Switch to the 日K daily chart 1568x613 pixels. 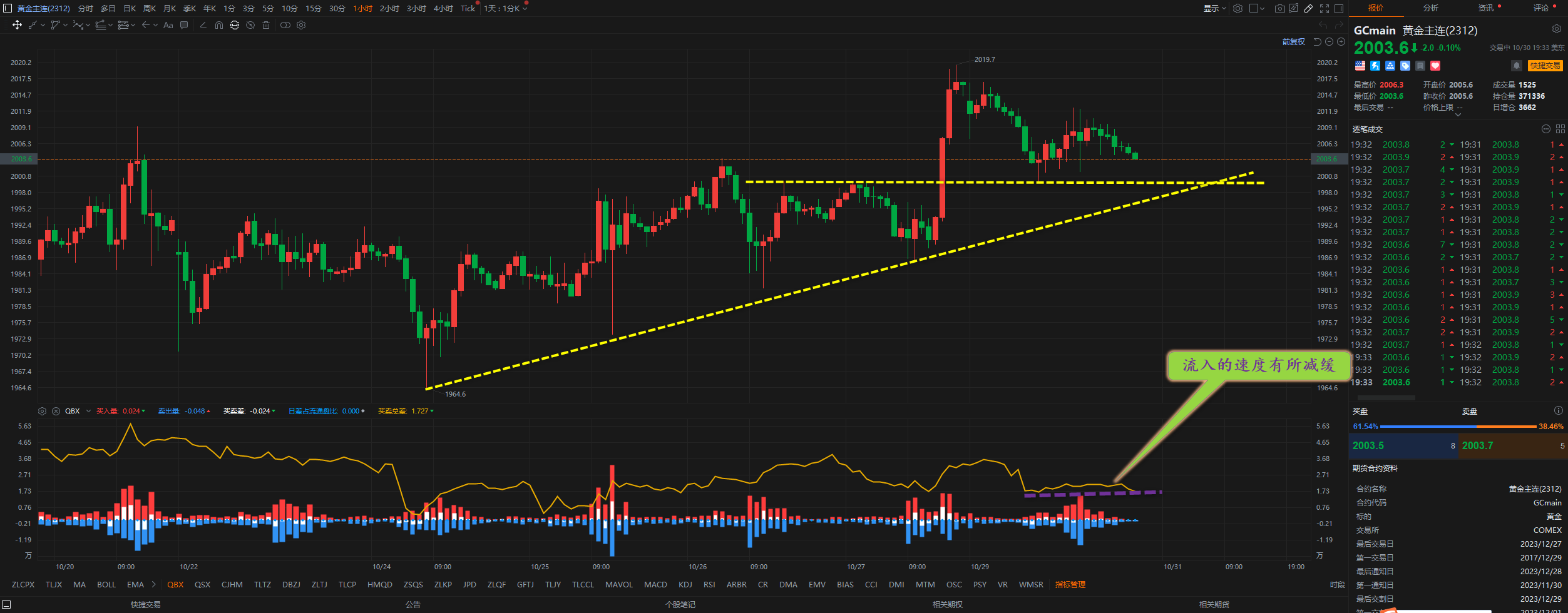pos(130,8)
